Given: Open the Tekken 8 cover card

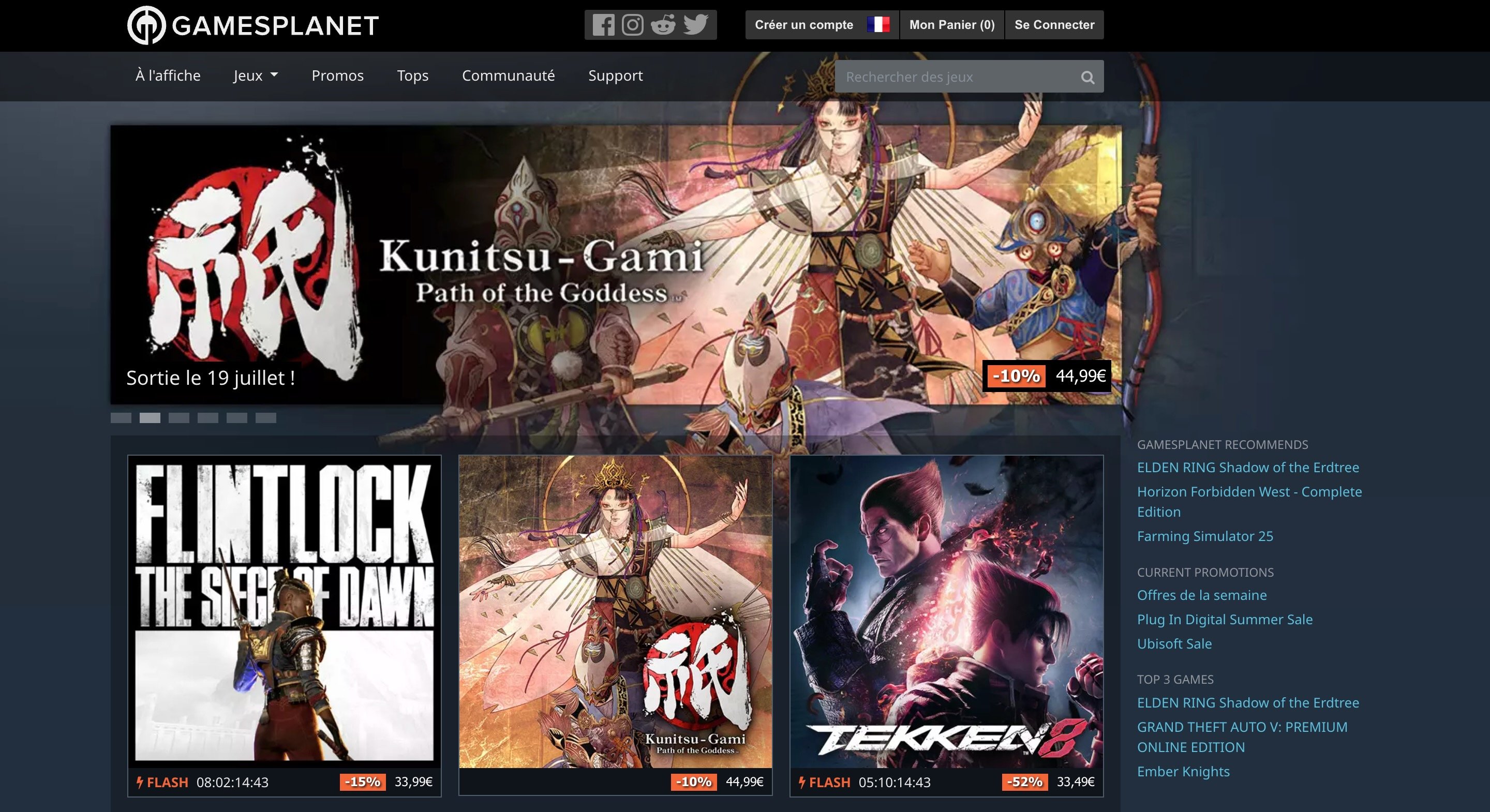Looking at the screenshot, I should pyautogui.click(x=947, y=612).
